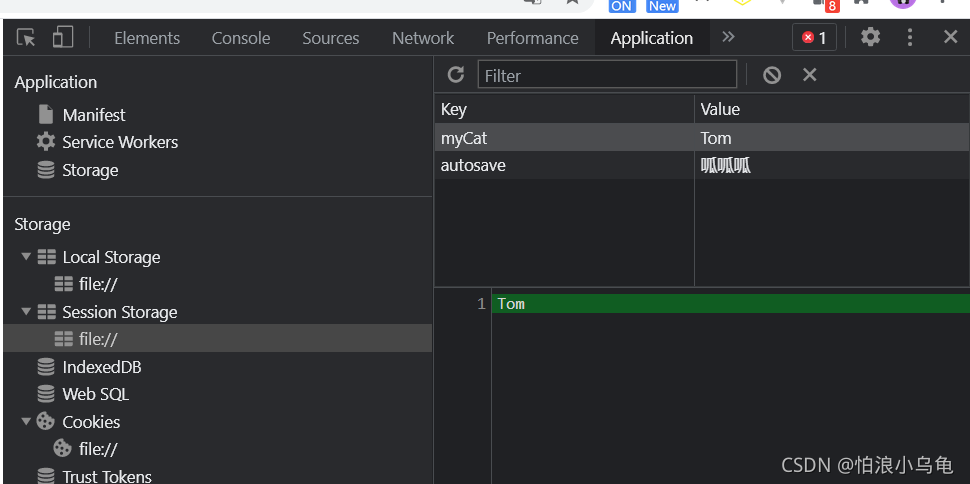Click the Tom preview line in viewer
The image size is (970, 484).
731,304
